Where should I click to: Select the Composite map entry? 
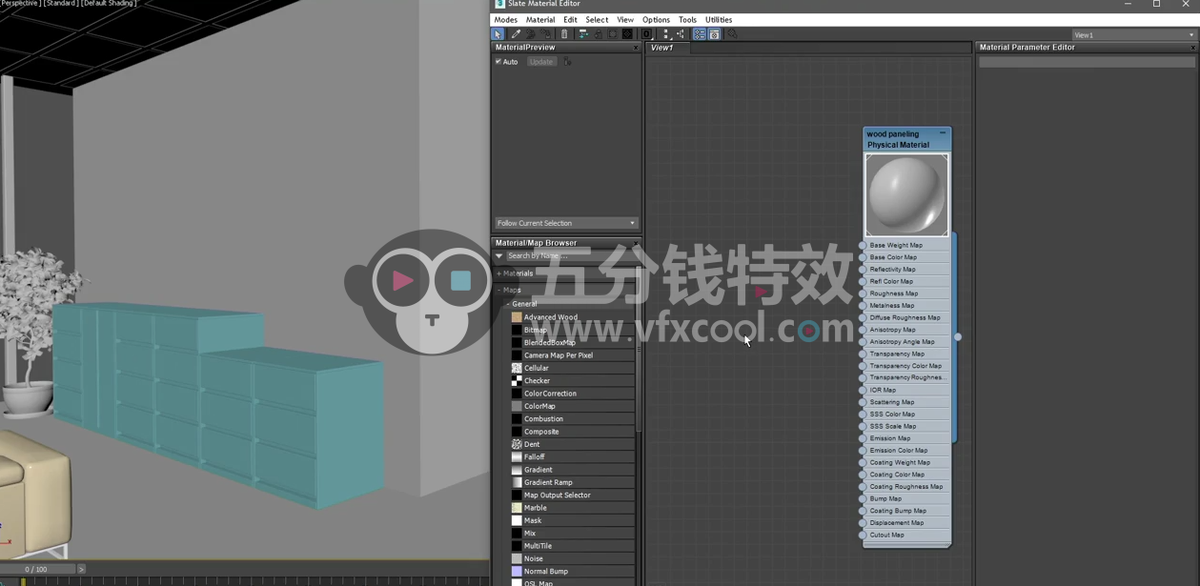click(572, 432)
